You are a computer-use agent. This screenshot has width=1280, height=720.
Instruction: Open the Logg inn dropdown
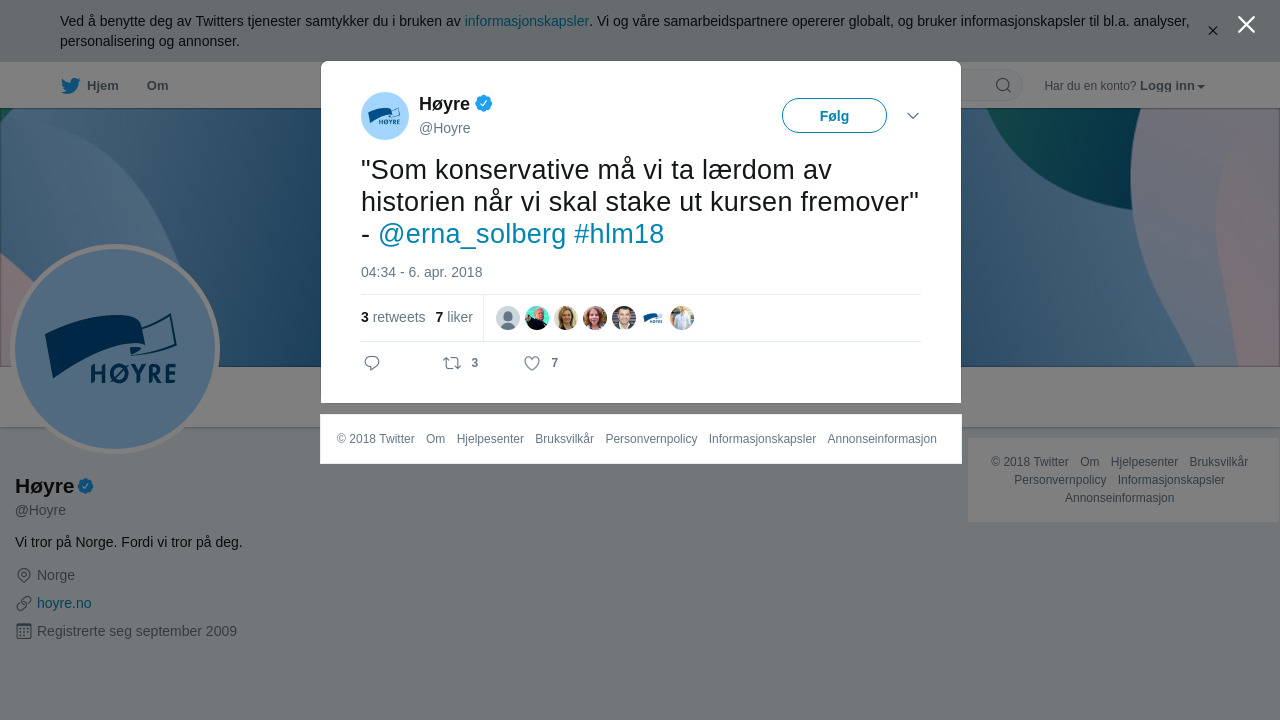(x=1172, y=86)
